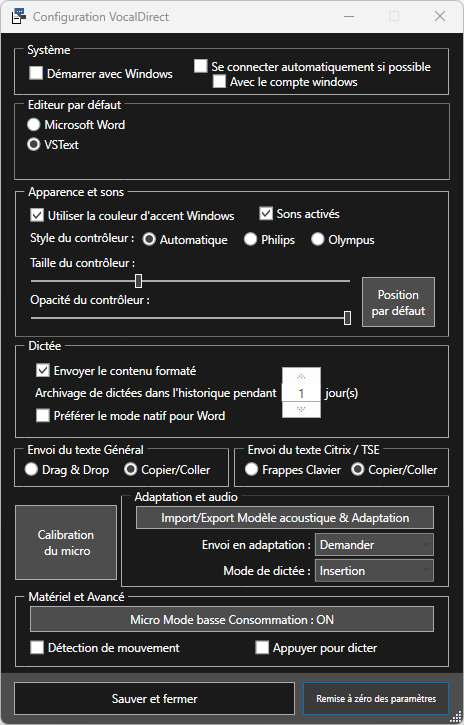
Task: Open Import/Export Modèle acoustique & Adaptation
Action: pyautogui.click(x=285, y=518)
